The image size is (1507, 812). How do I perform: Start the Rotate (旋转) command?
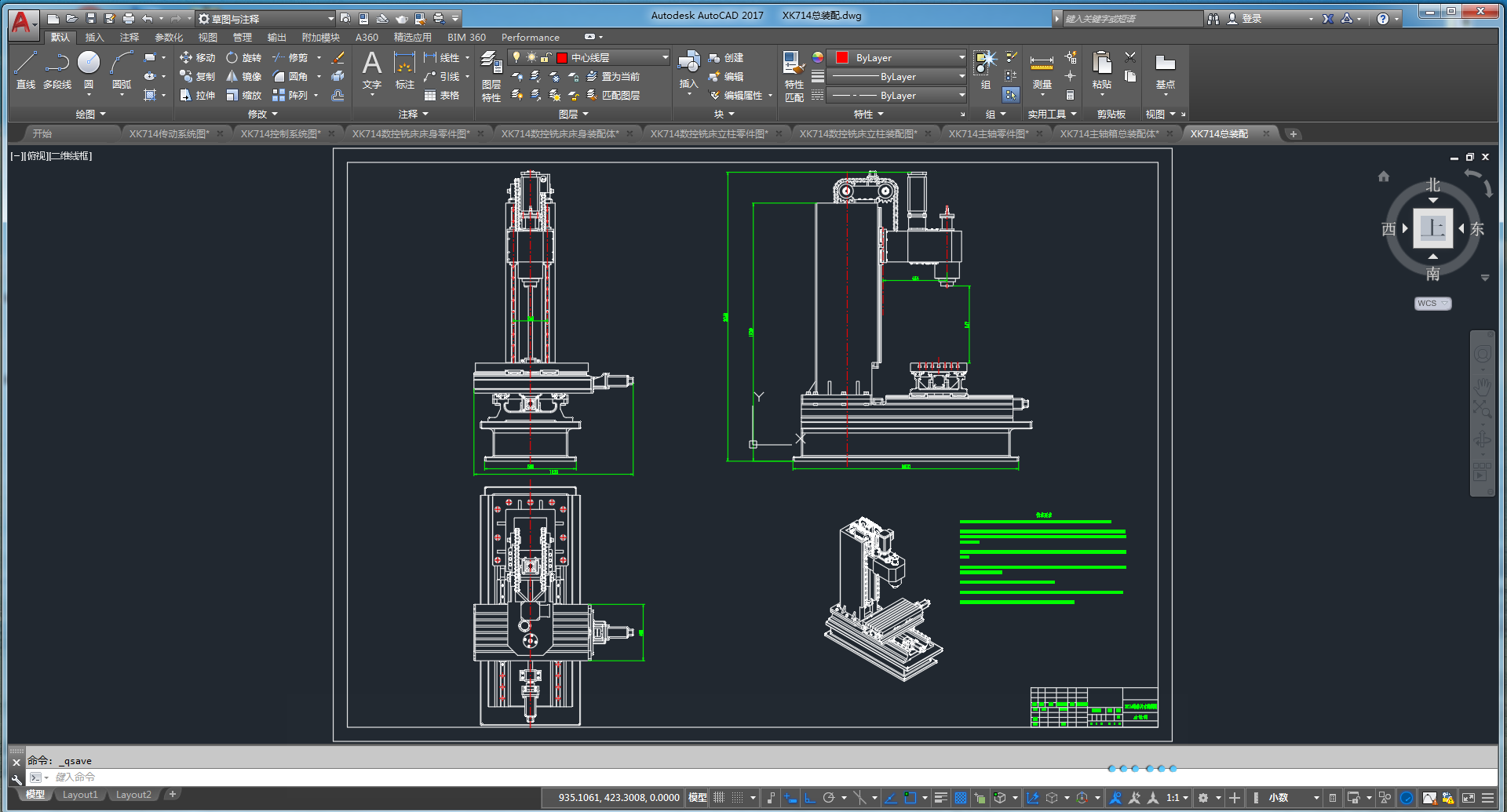pos(243,57)
